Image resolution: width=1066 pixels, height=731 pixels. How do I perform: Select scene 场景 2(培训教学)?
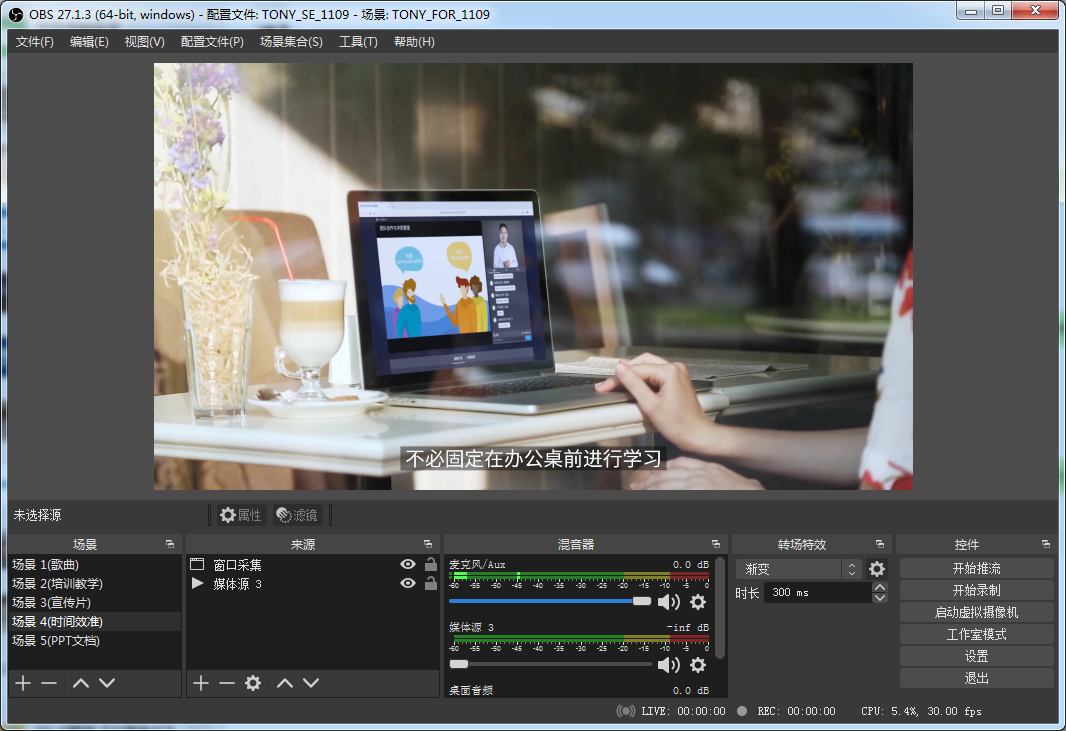[95, 583]
